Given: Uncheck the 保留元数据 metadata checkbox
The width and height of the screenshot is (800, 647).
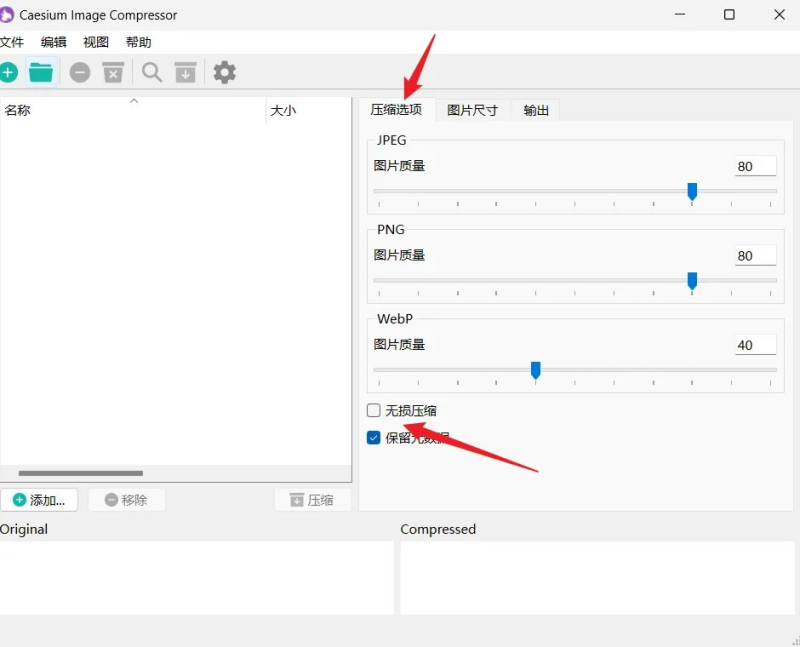Looking at the screenshot, I should click(x=373, y=437).
